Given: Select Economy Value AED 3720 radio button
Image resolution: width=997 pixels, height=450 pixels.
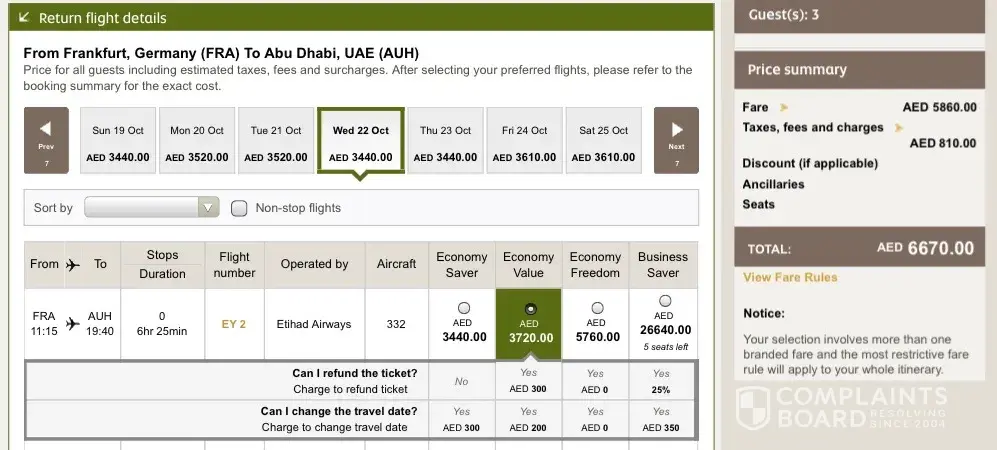Looking at the screenshot, I should pyautogui.click(x=529, y=308).
